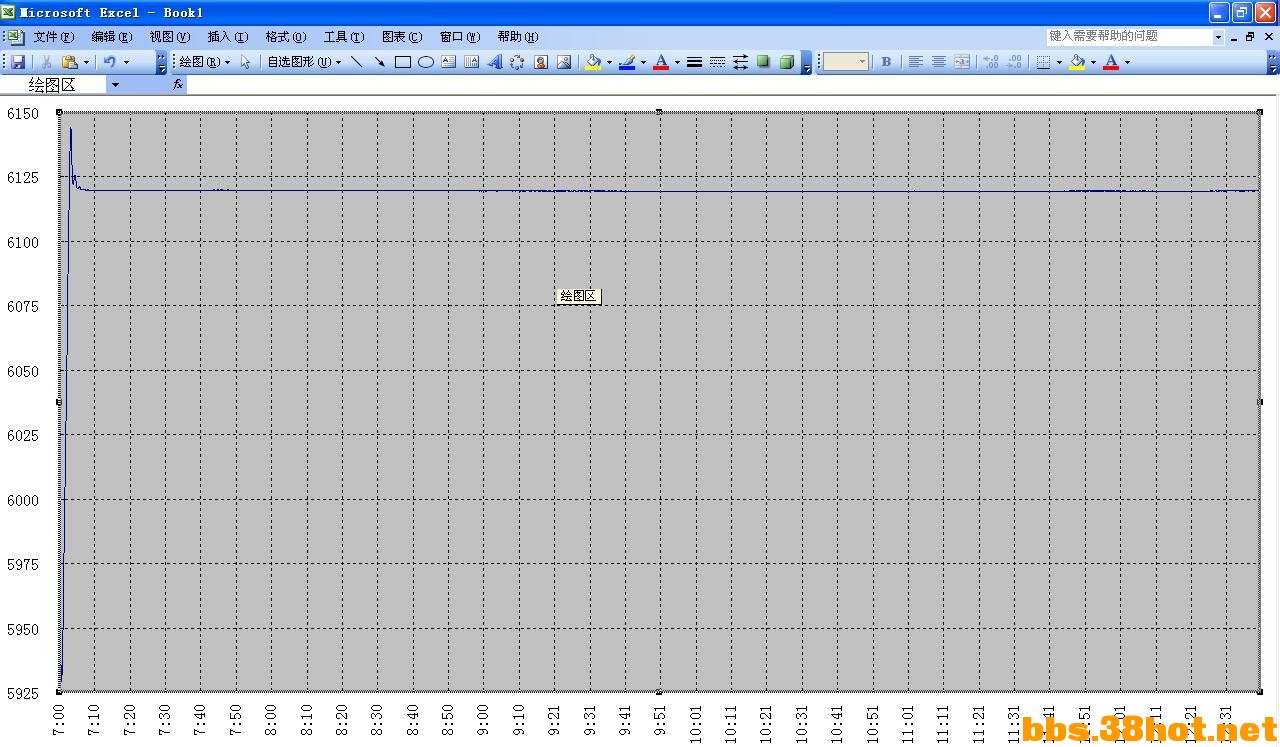1280x747 pixels.
Task: Click the Increase Decimal icon
Action: coord(991,62)
